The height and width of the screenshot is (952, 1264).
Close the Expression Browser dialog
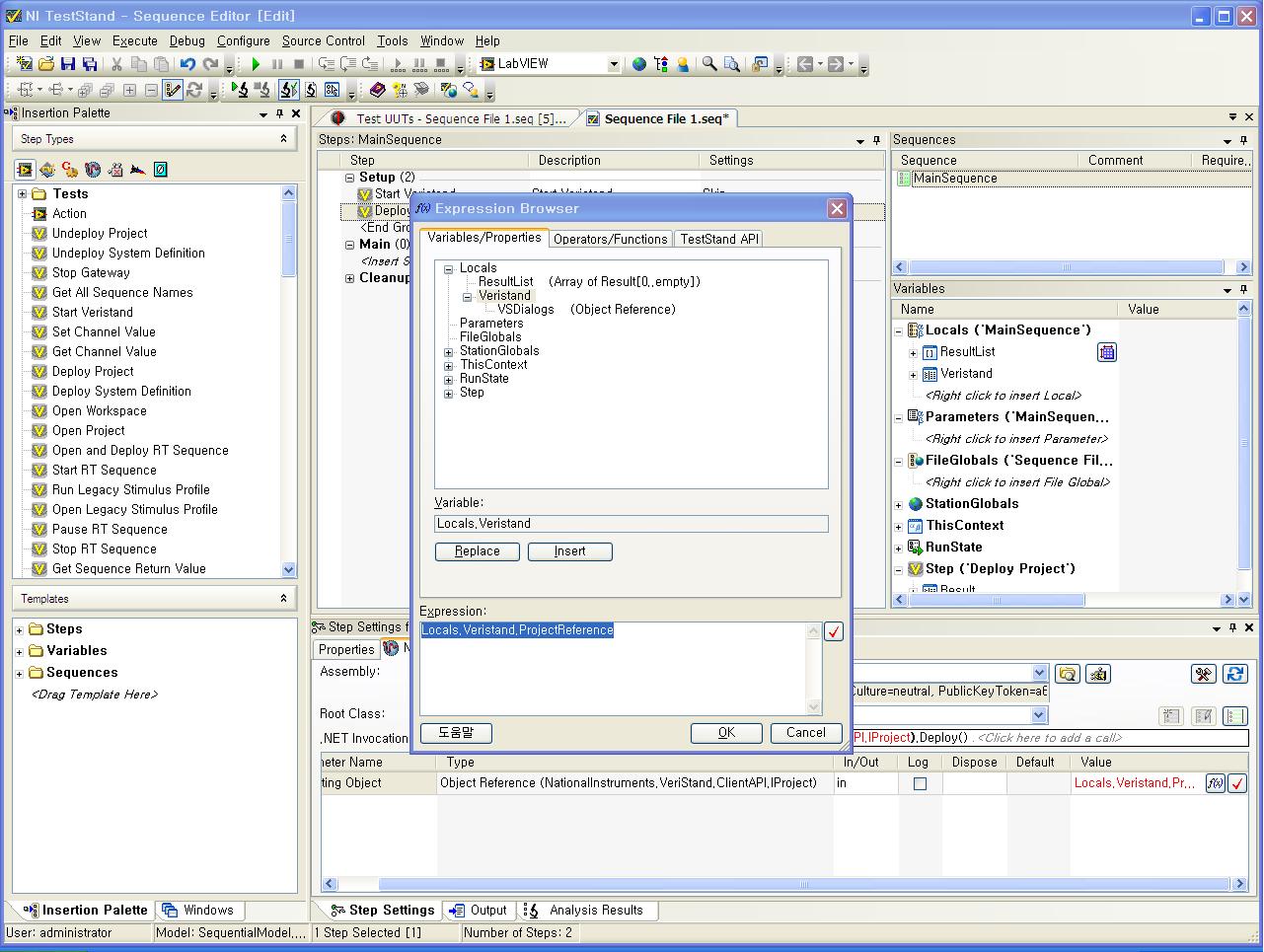837,209
